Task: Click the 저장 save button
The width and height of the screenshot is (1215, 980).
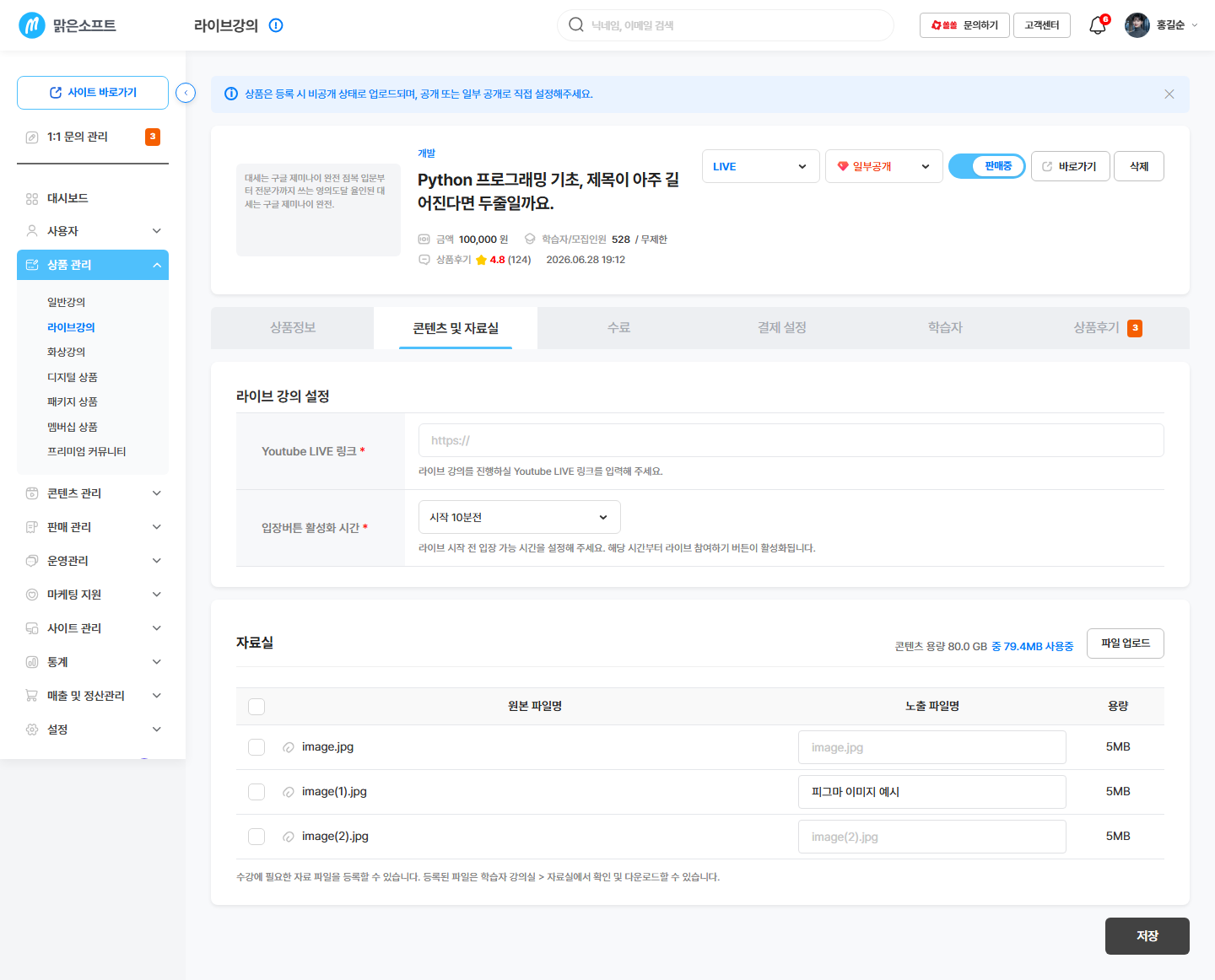Action: (x=1147, y=936)
